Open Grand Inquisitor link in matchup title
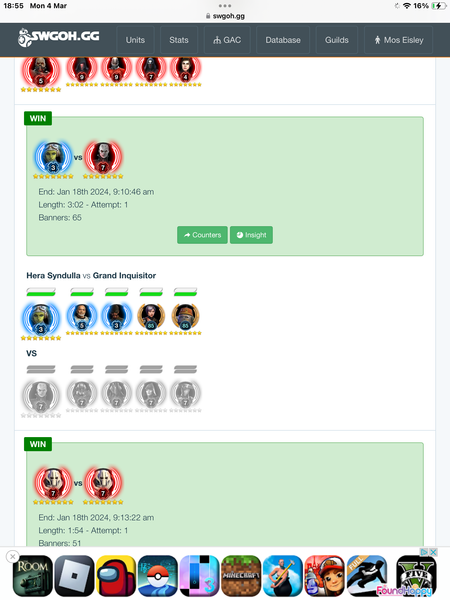The width and height of the screenshot is (450, 600). point(124,276)
